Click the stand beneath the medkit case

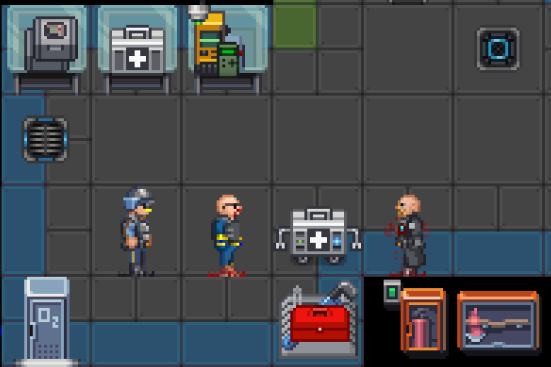click(137, 84)
